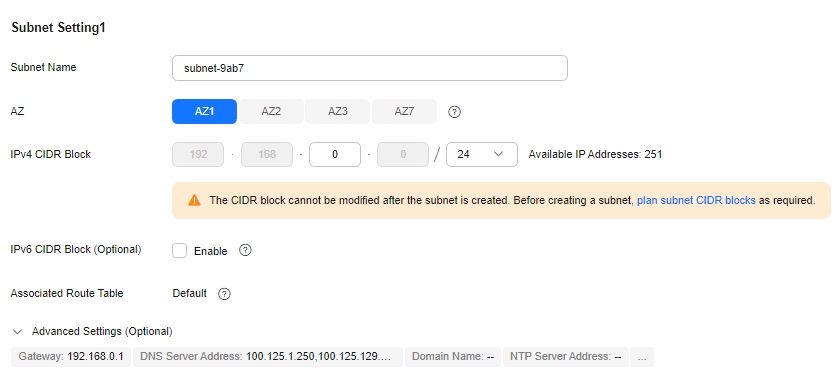Open the subnet mask 24 dropdown
The image size is (835, 376).
click(482, 154)
